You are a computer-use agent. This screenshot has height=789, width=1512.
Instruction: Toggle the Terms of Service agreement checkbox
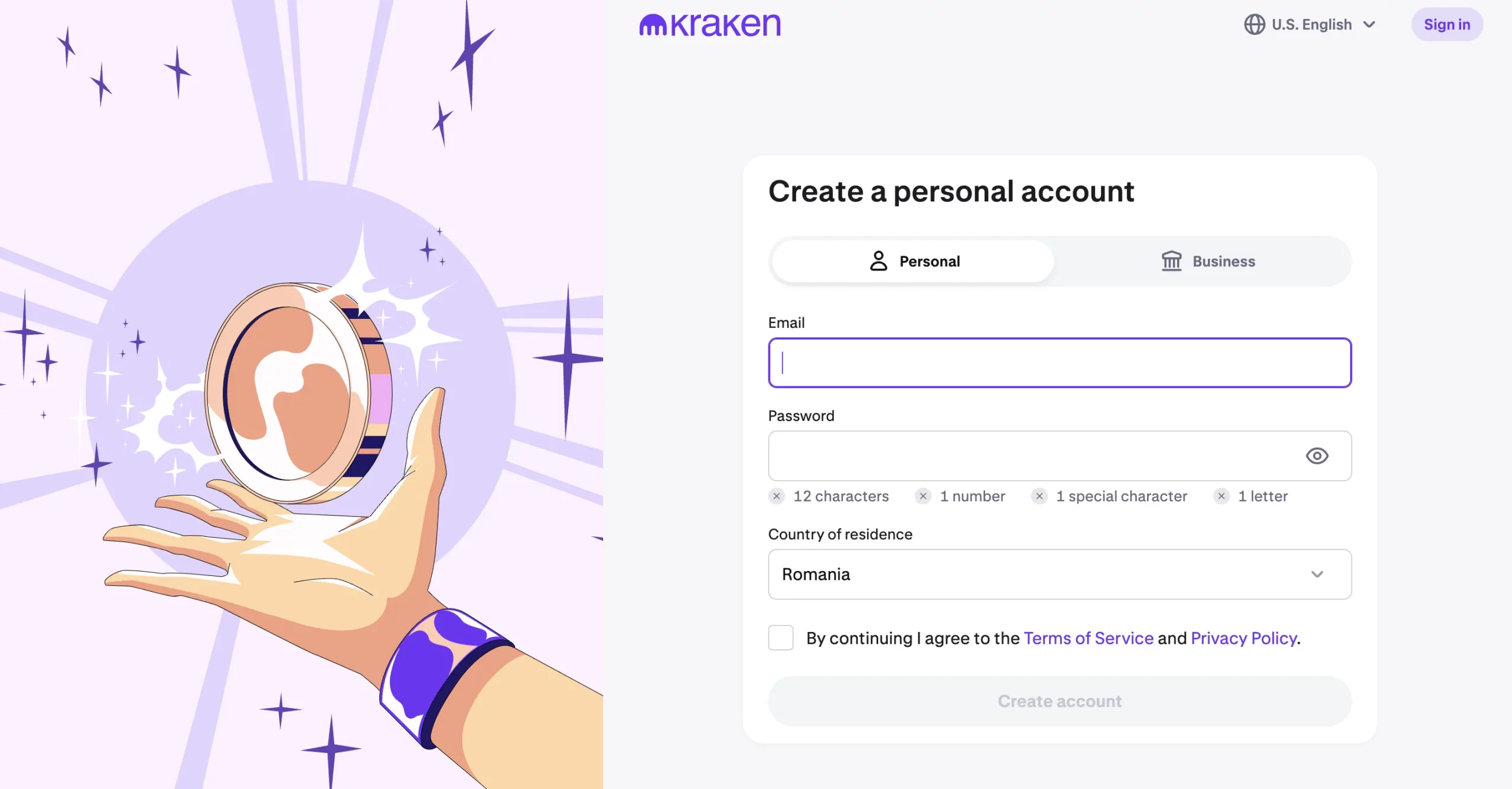point(780,638)
